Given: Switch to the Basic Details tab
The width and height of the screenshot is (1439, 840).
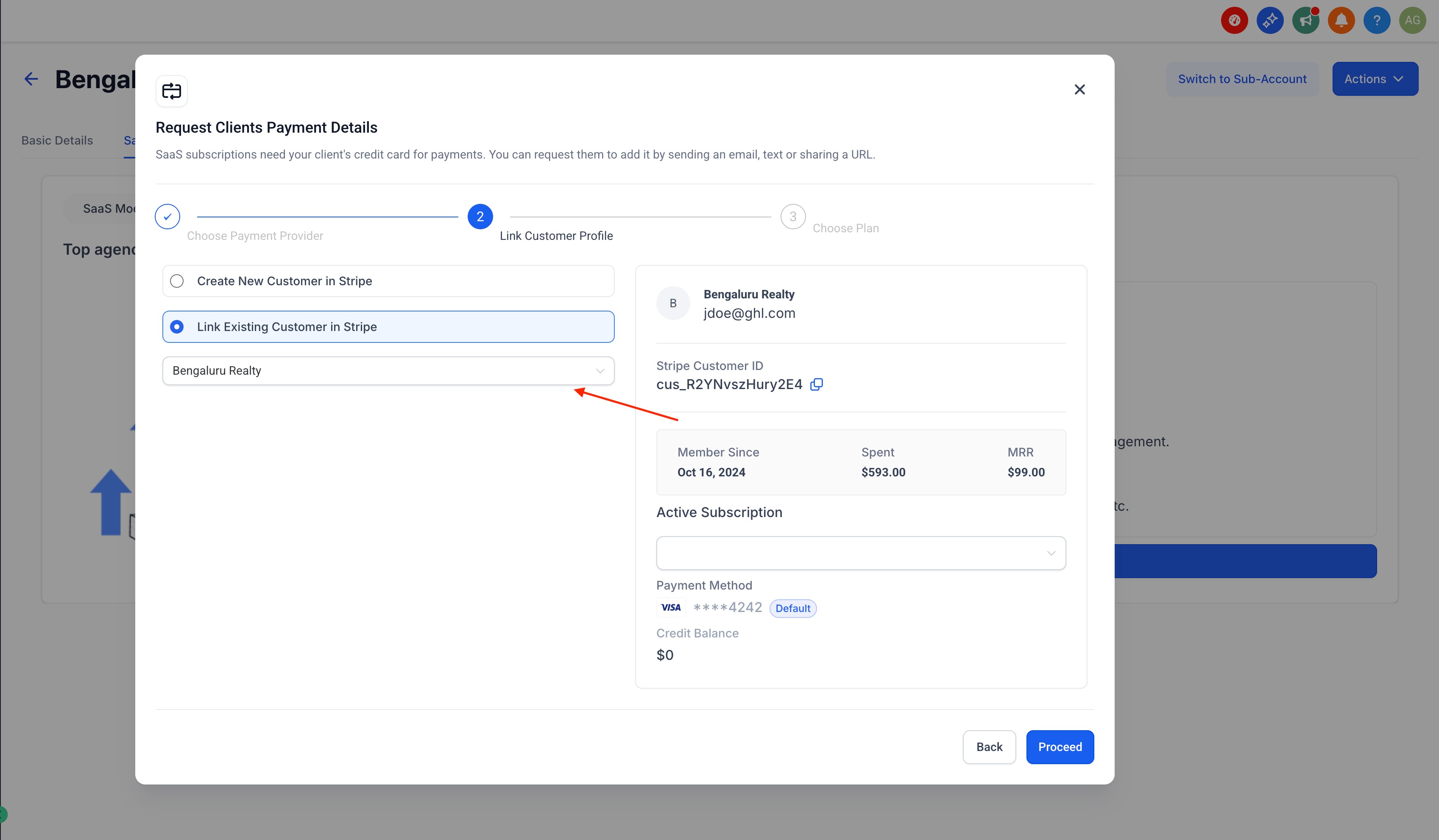Looking at the screenshot, I should (x=57, y=140).
